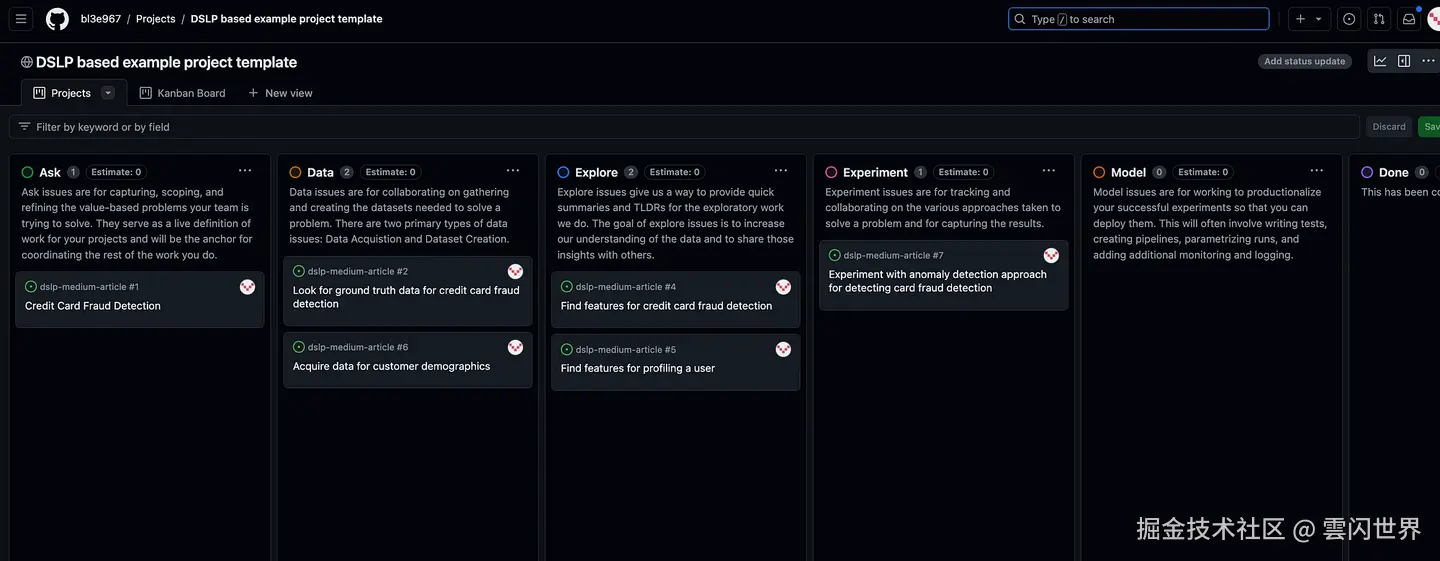Add a New view tab
1440x561 pixels.
pos(280,93)
